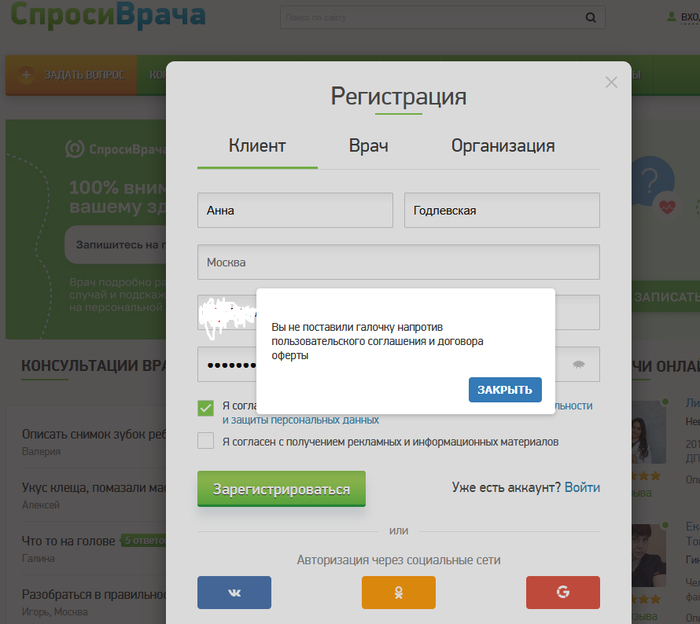700x624 pixels.
Task: Click the Запишитесь banner button
Action: click(116, 245)
